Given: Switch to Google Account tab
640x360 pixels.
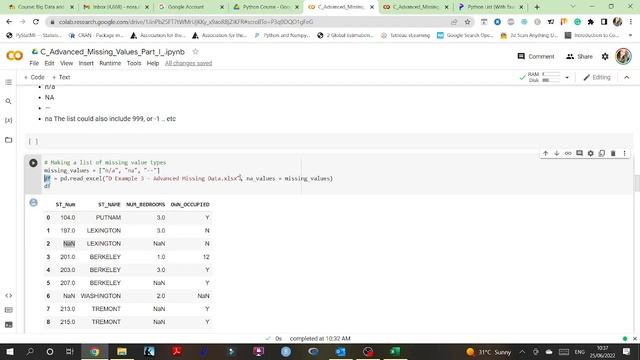Looking at the screenshot, I should (191, 7).
